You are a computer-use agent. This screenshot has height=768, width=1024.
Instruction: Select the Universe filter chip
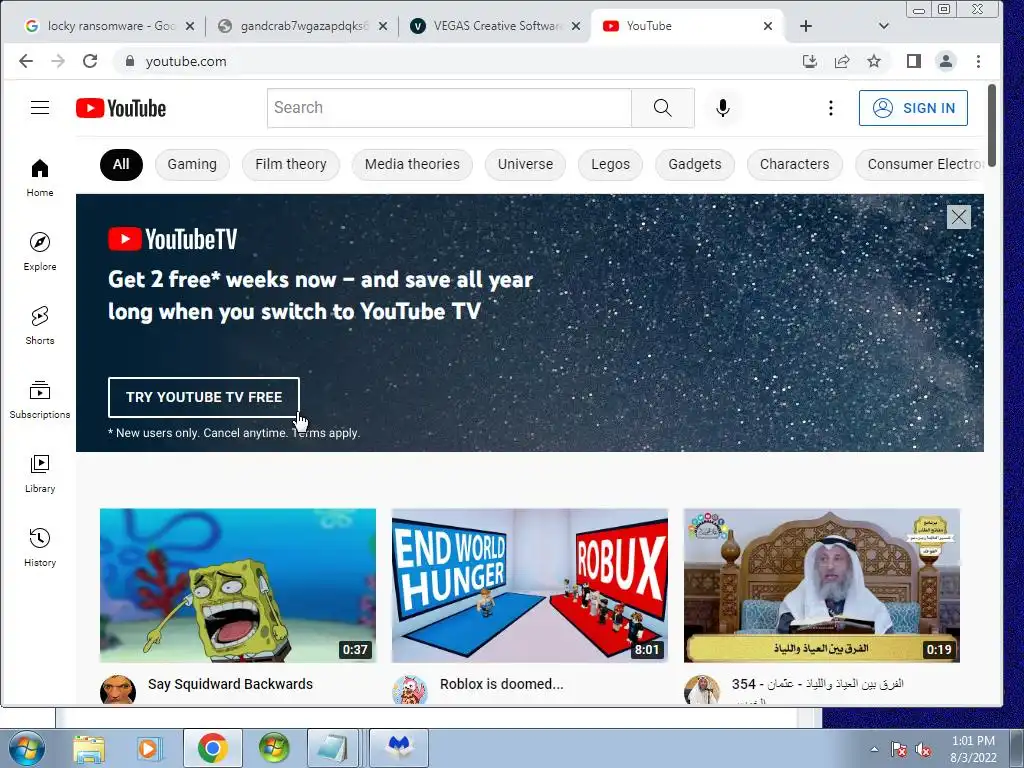point(525,165)
